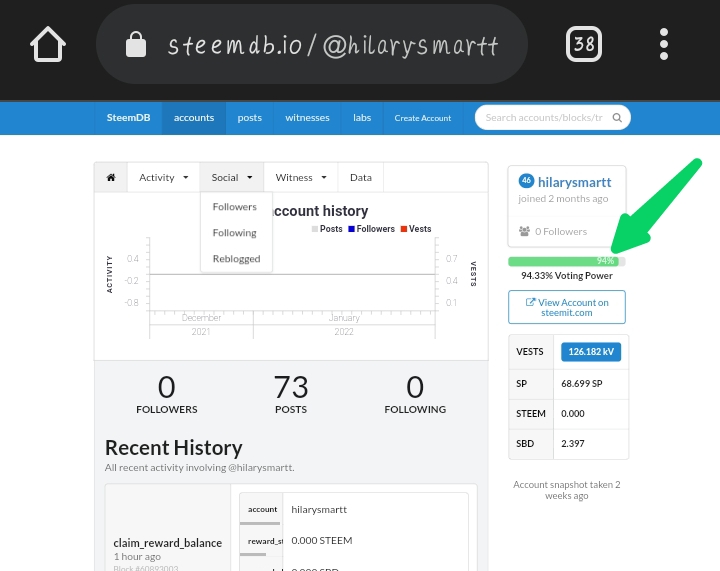Click the Vests legend swatch

404,229
